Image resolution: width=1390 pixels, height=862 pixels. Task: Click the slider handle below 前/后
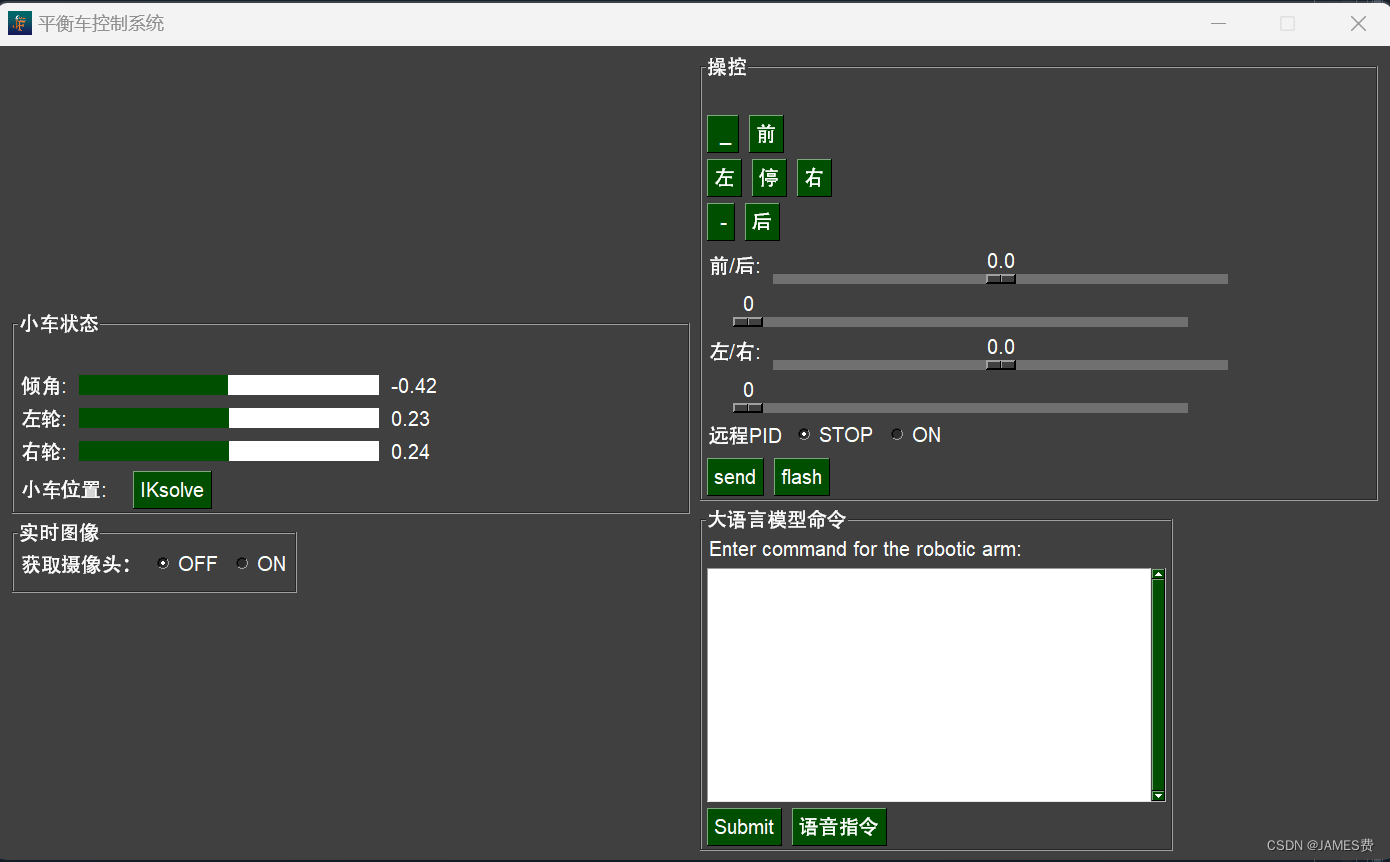point(748,322)
